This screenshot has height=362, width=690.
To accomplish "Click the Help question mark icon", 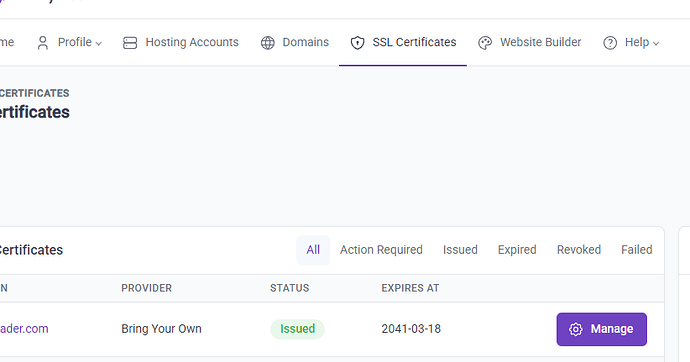I will [610, 43].
